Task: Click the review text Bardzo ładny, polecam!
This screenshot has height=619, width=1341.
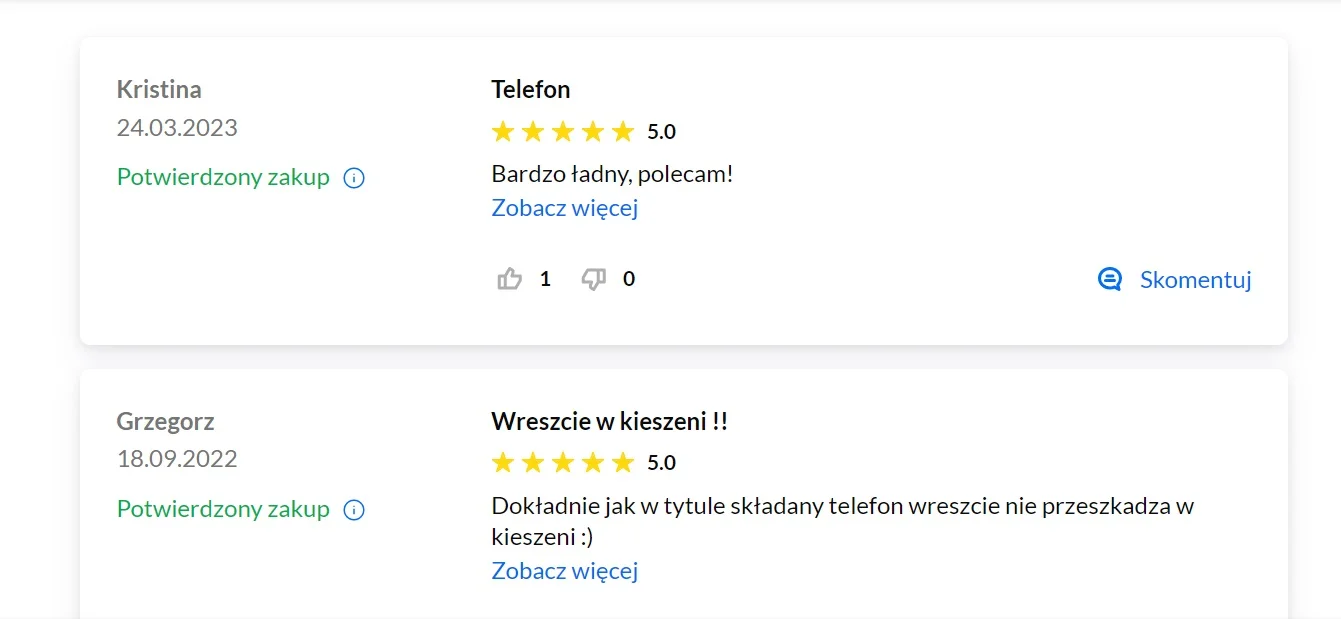Action: (x=612, y=174)
